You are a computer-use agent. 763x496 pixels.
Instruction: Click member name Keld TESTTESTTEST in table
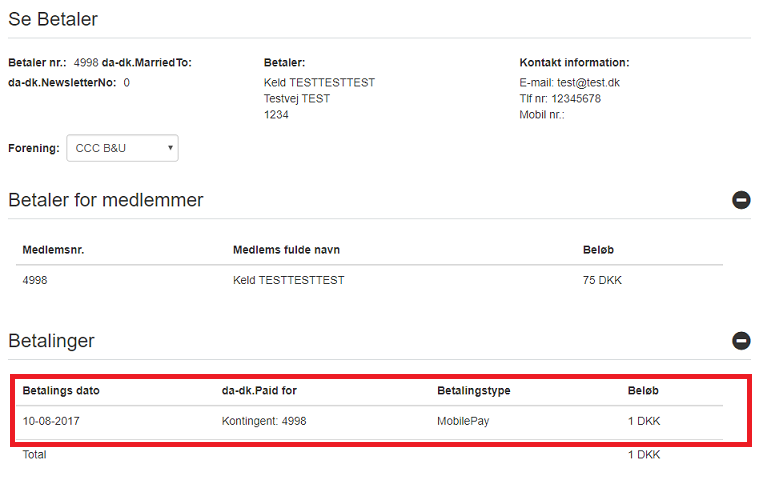coord(288,280)
